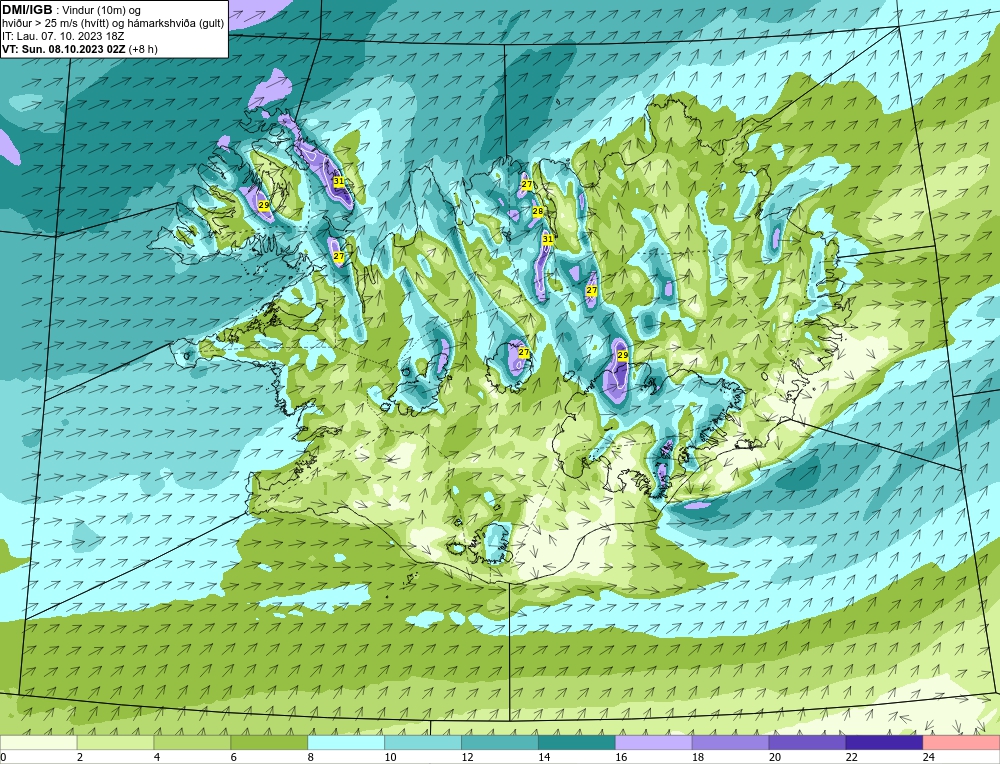The width and height of the screenshot is (1000, 764).
Task: Click the 2–4 m/s light green legend swatch
Action: pos(115,743)
